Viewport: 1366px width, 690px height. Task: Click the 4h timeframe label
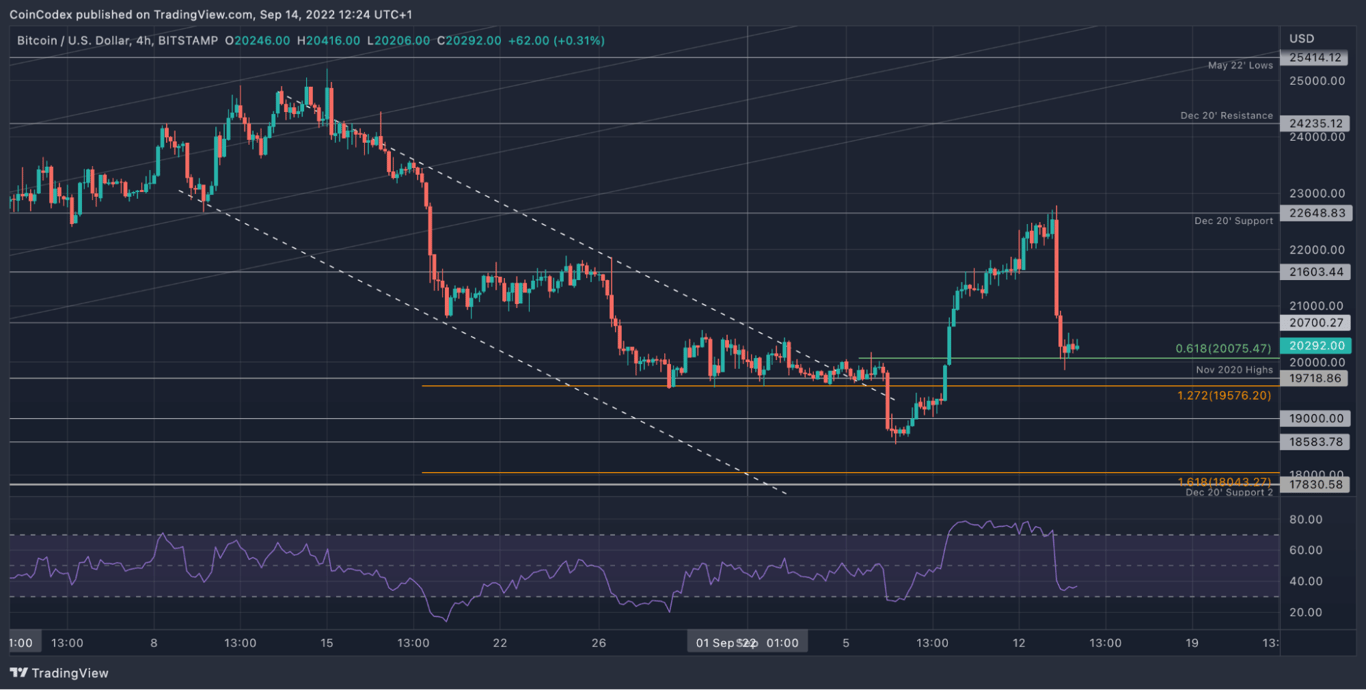143,42
